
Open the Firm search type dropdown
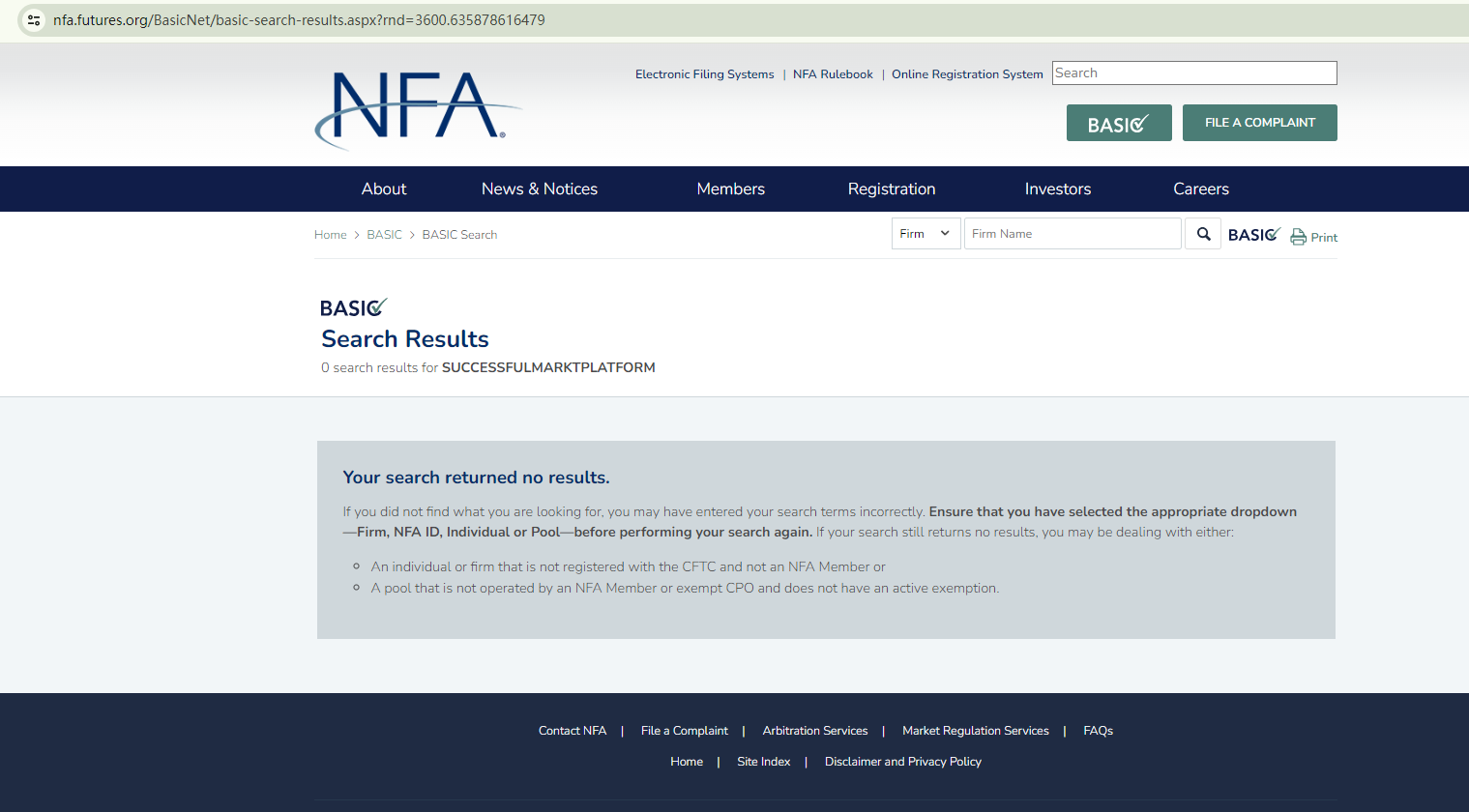point(925,234)
